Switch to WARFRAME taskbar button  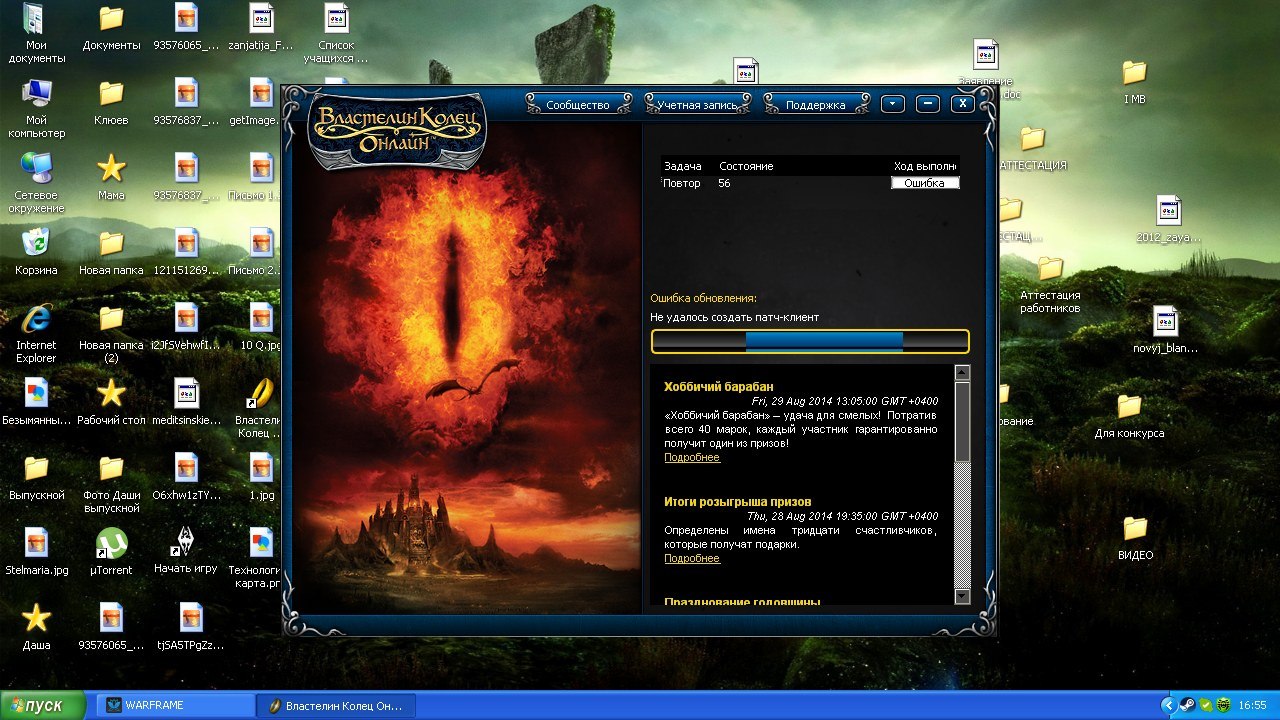tap(175, 705)
